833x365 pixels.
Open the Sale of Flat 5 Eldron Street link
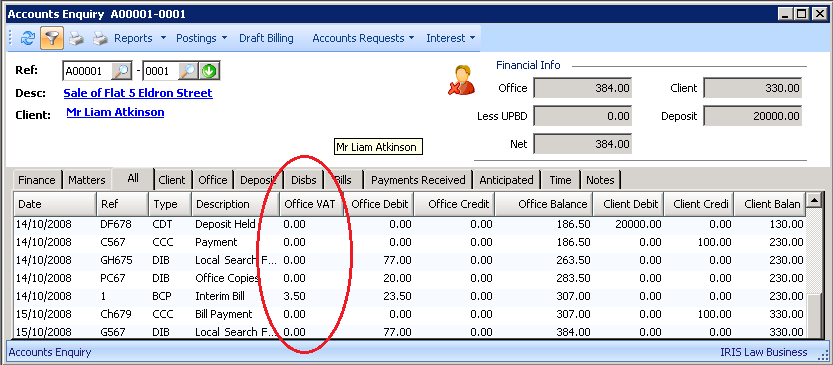tap(138, 93)
